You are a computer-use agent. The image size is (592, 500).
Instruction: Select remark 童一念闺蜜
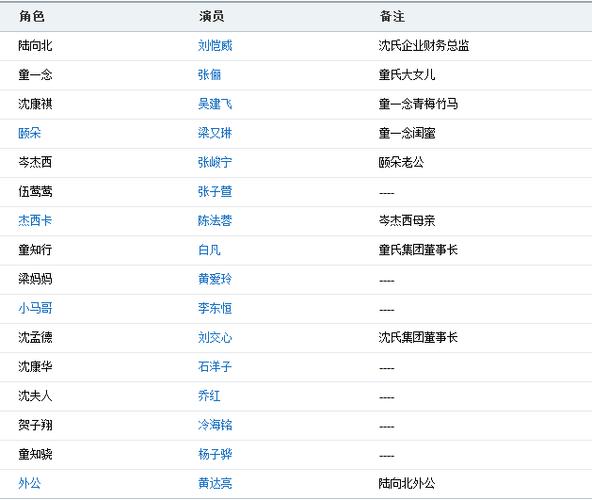click(407, 133)
